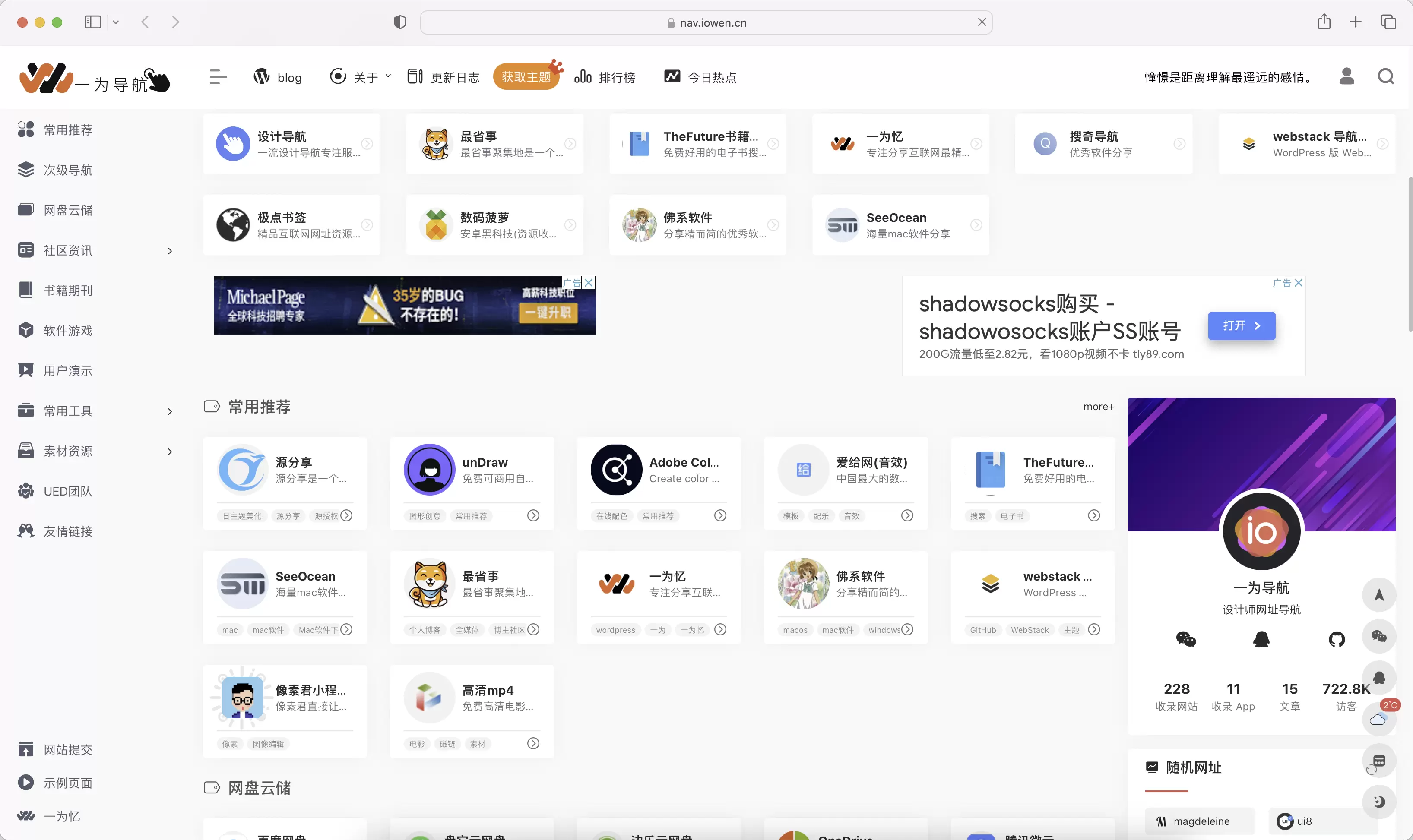
Task: Click the 像素君小程序 avatar icon
Action: coord(242,698)
